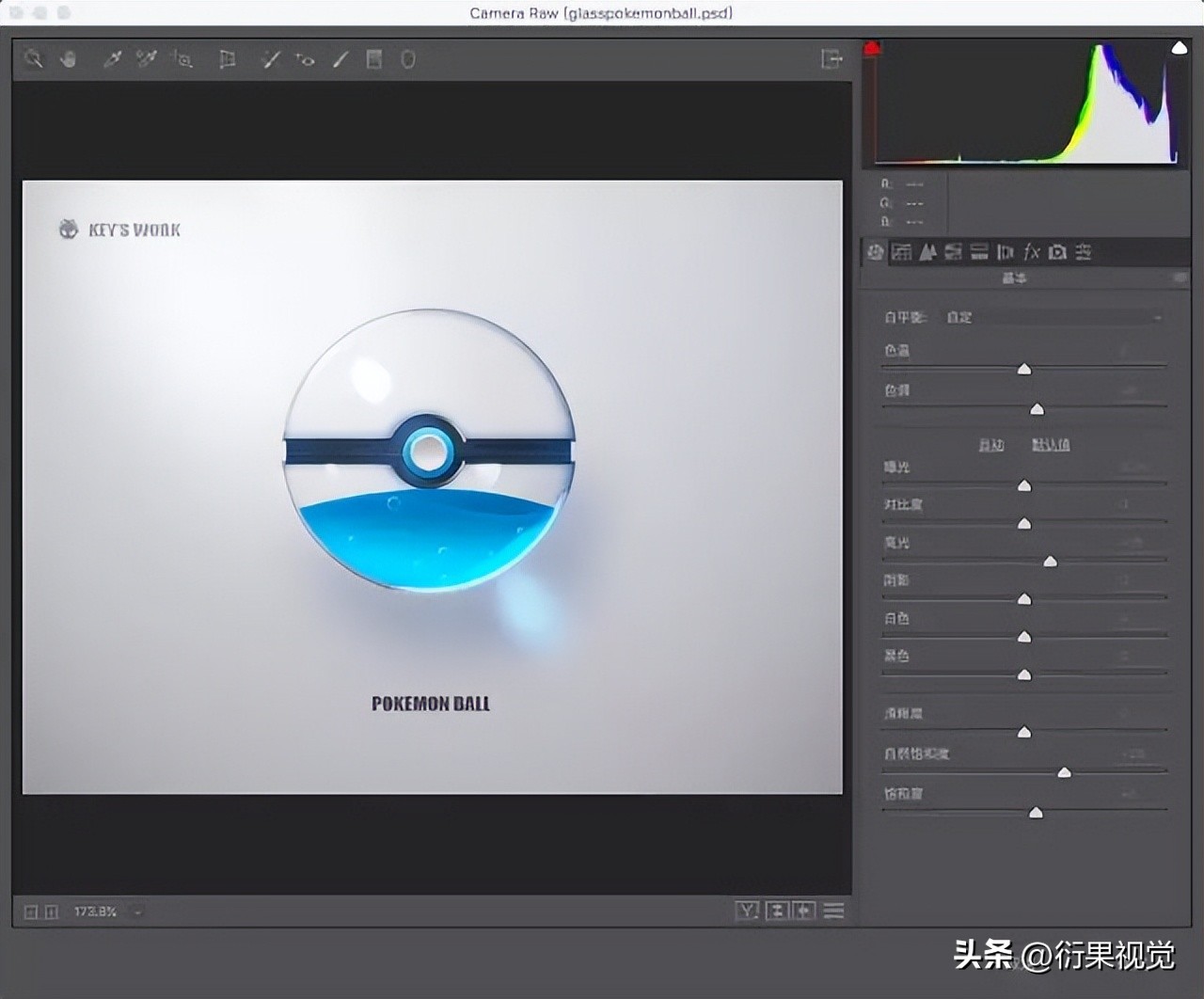
Task: Click the Auto (自动) tone link
Action: (991, 445)
